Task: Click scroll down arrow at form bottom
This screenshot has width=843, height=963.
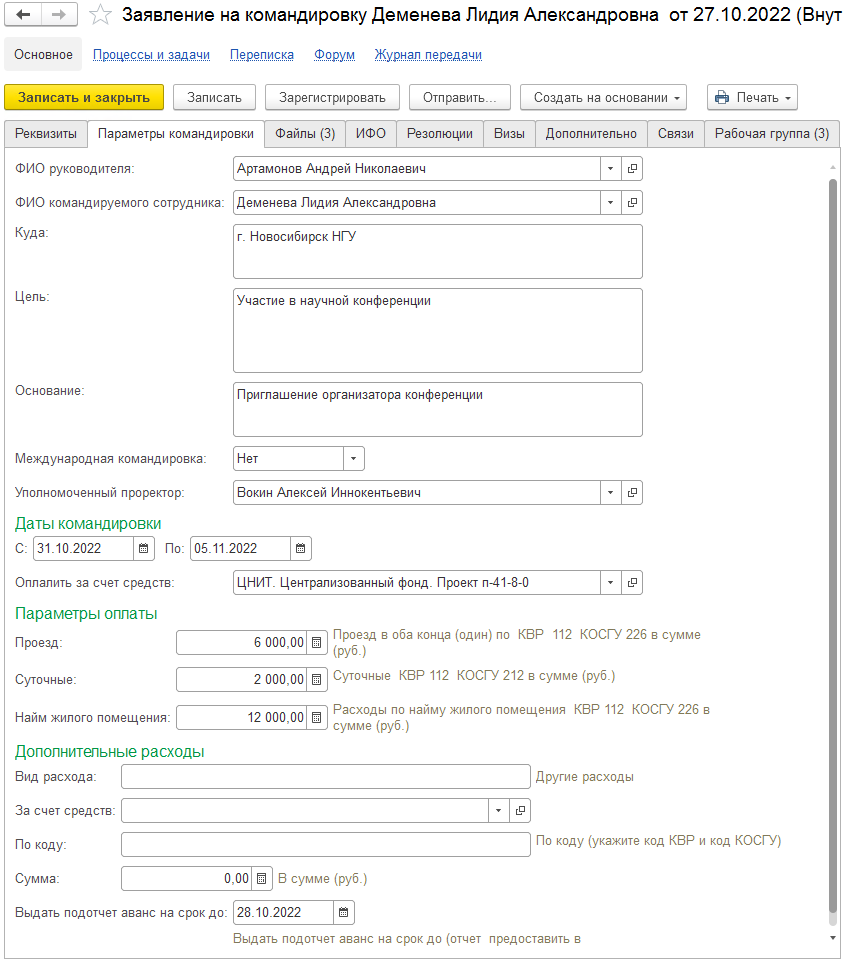Action: (833, 938)
